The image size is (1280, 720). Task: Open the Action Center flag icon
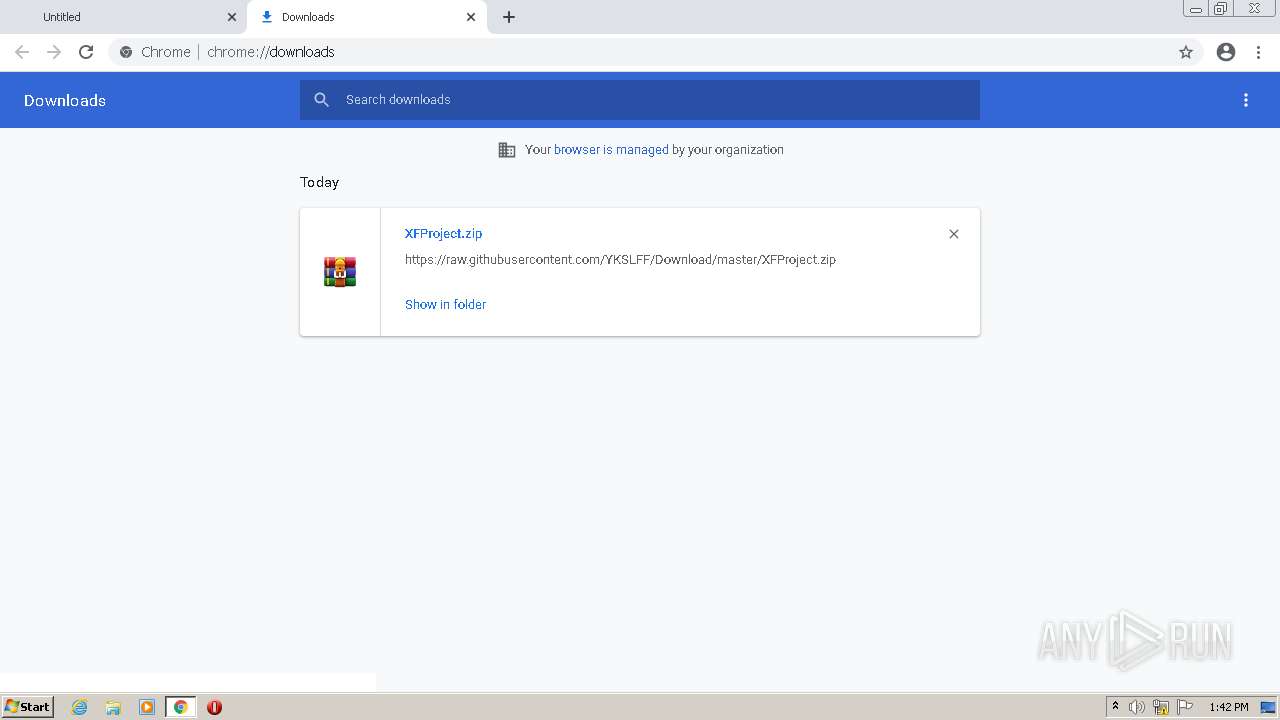[x=1185, y=707]
